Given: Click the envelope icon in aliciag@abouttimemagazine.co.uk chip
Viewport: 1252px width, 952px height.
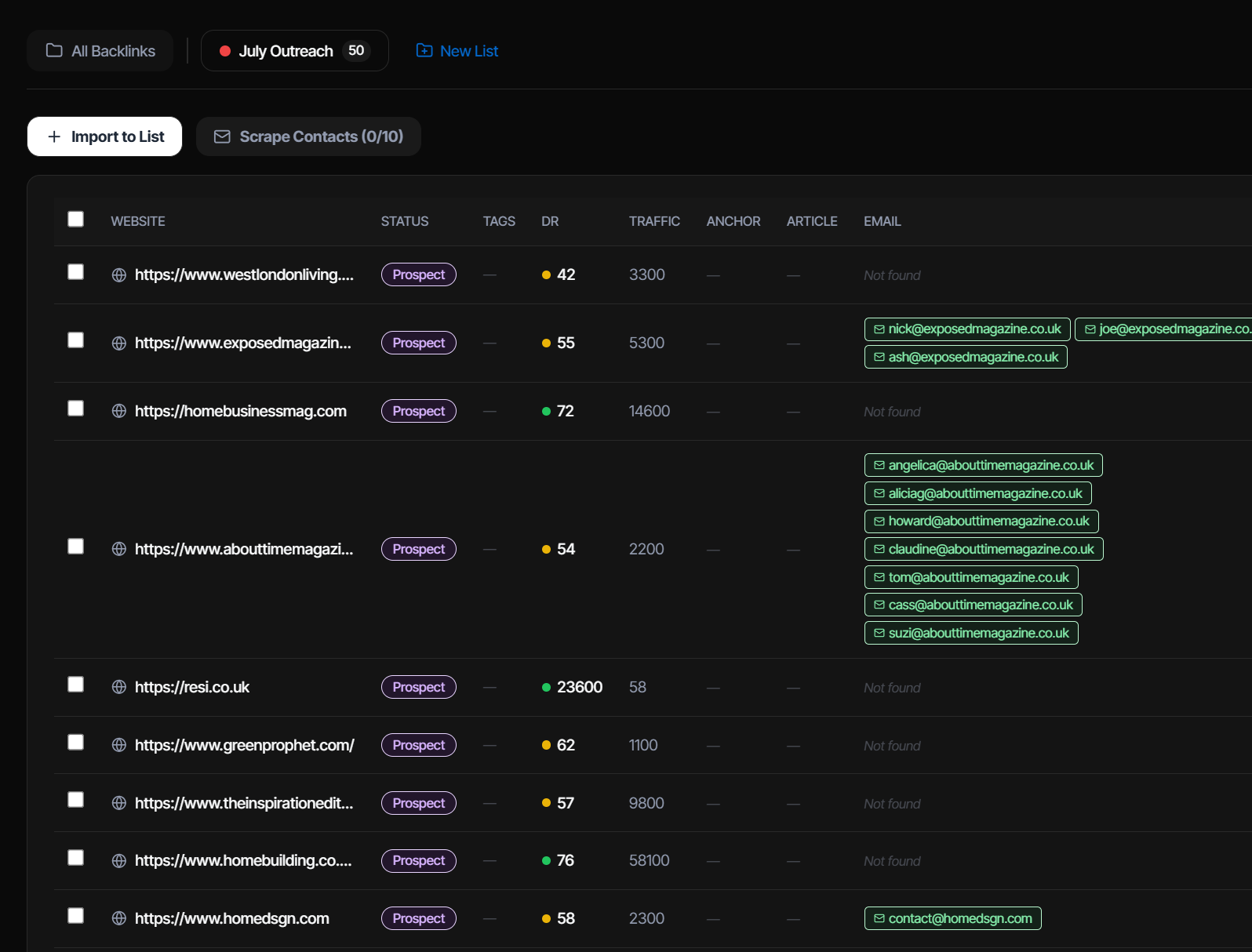Looking at the screenshot, I should 879,493.
